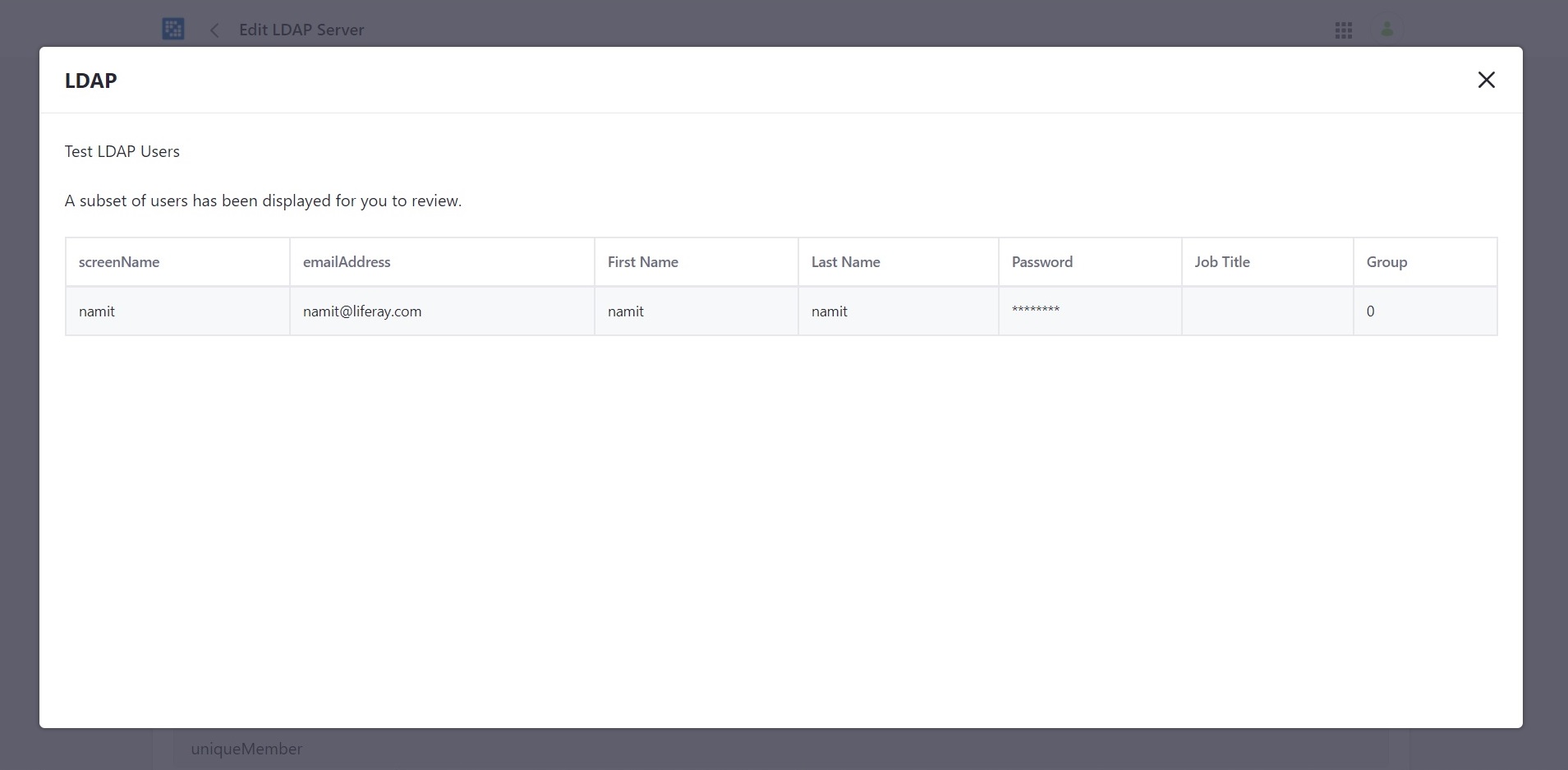Click the Last Name column header
Viewport: 1568px width, 770px height.
(x=898, y=262)
